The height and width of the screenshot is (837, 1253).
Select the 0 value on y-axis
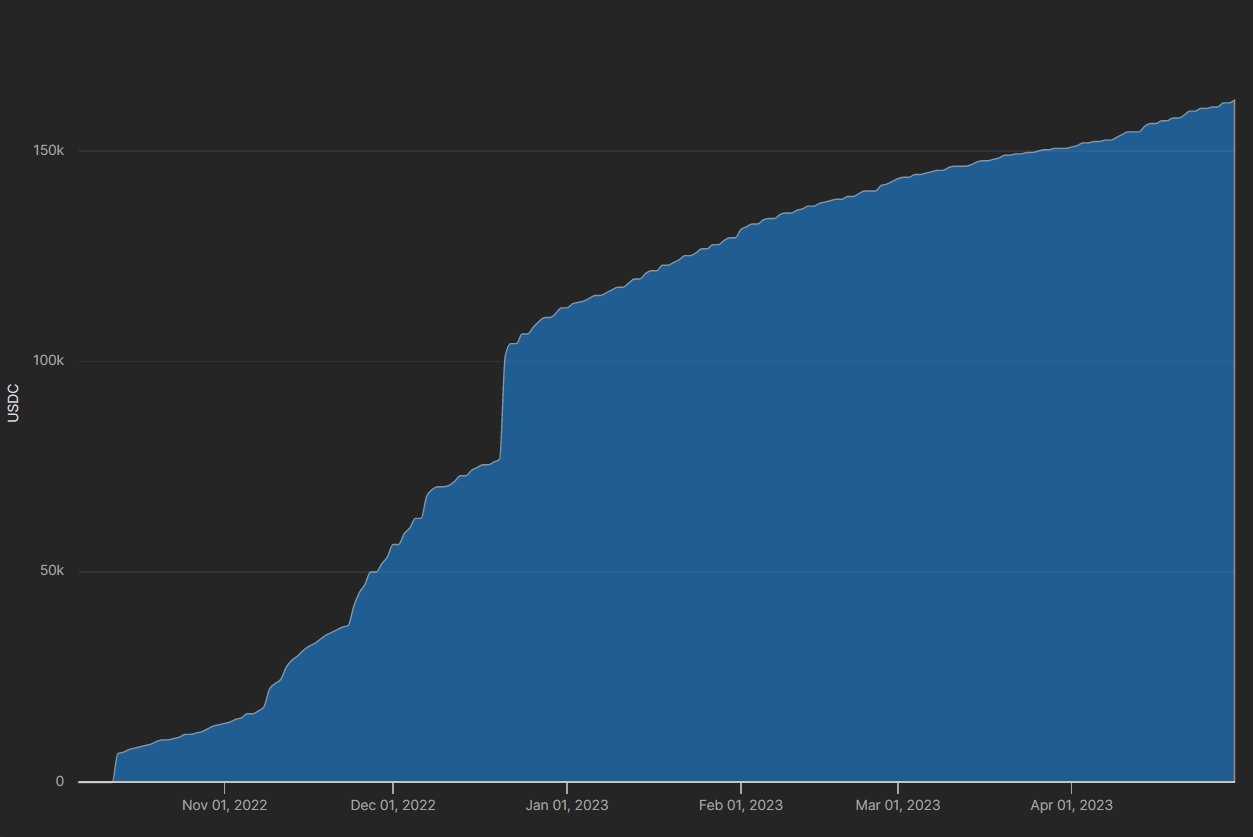point(60,782)
